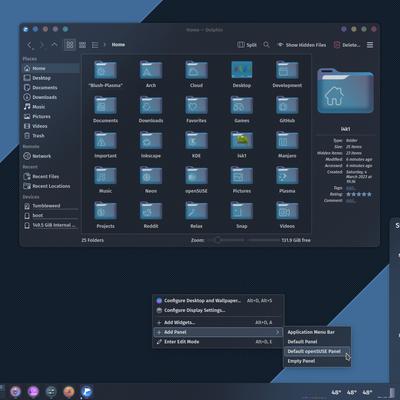Select the Videos folder in the file grid
This screenshot has width=400, height=400.
(x=287, y=211)
